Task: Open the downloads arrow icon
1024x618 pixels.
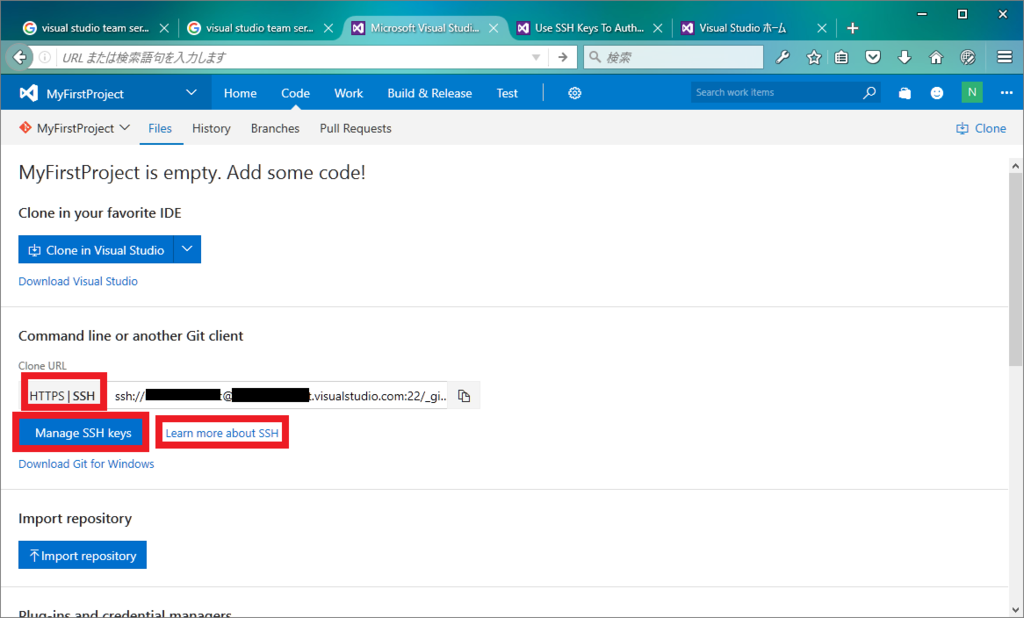Action: [x=904, y=57]
